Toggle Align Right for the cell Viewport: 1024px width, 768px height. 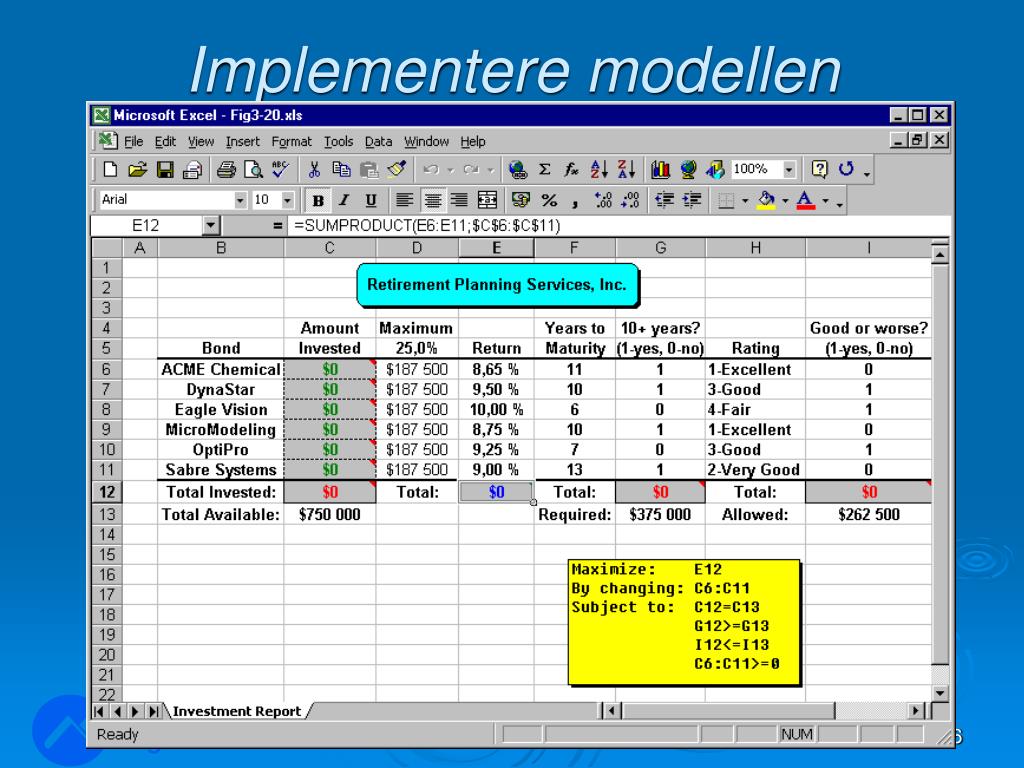459,200
